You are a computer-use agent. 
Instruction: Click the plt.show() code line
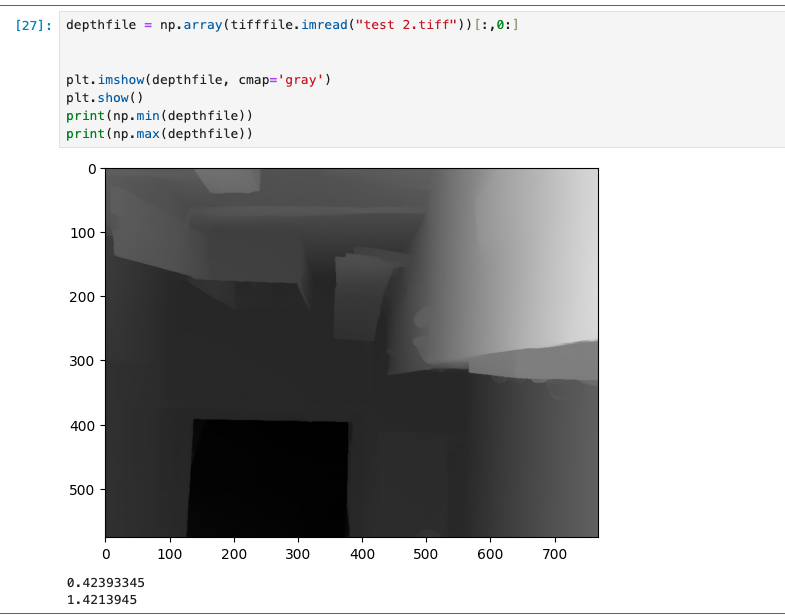click(x=105, y=98)
